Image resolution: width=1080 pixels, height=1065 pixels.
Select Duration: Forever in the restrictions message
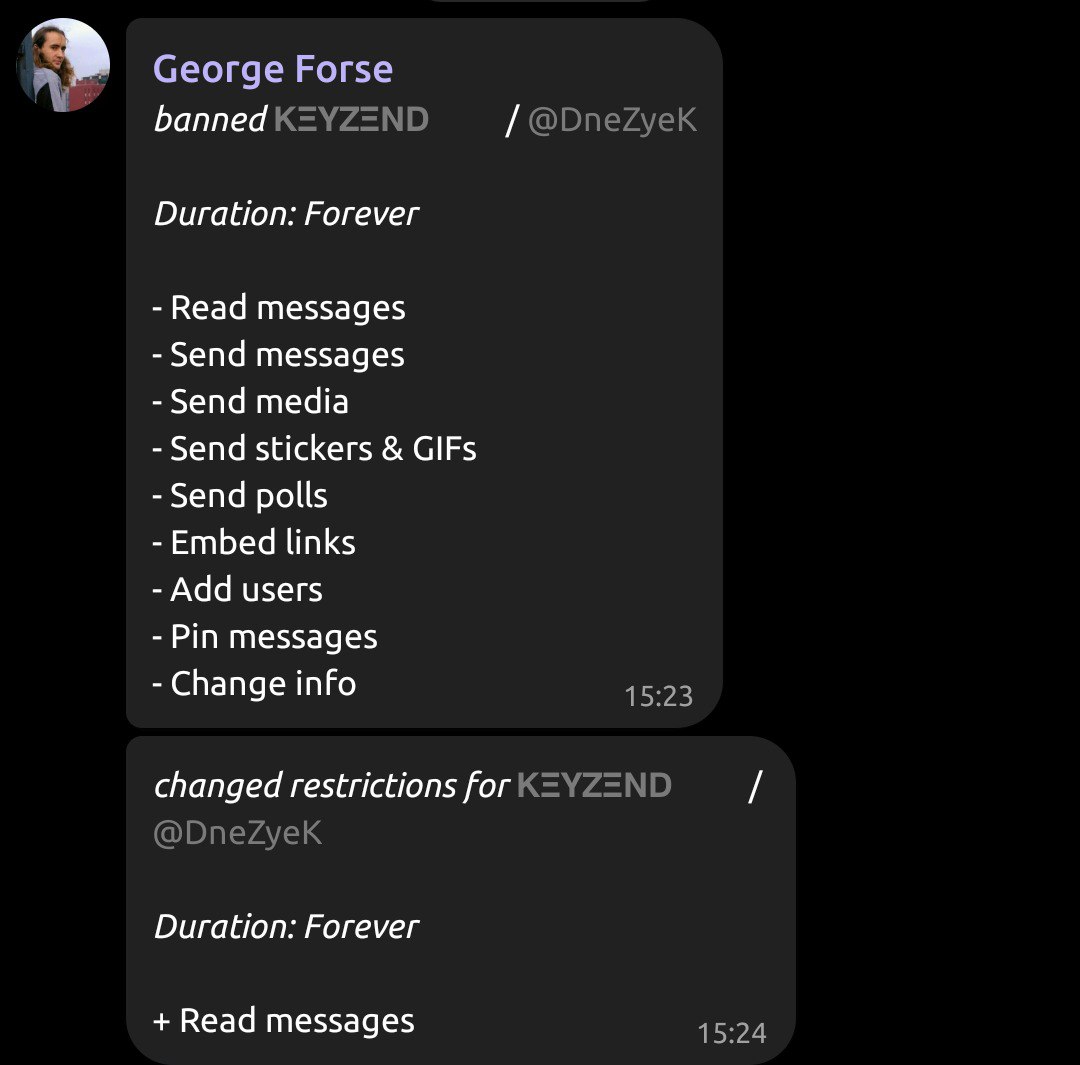coord(287,927)
